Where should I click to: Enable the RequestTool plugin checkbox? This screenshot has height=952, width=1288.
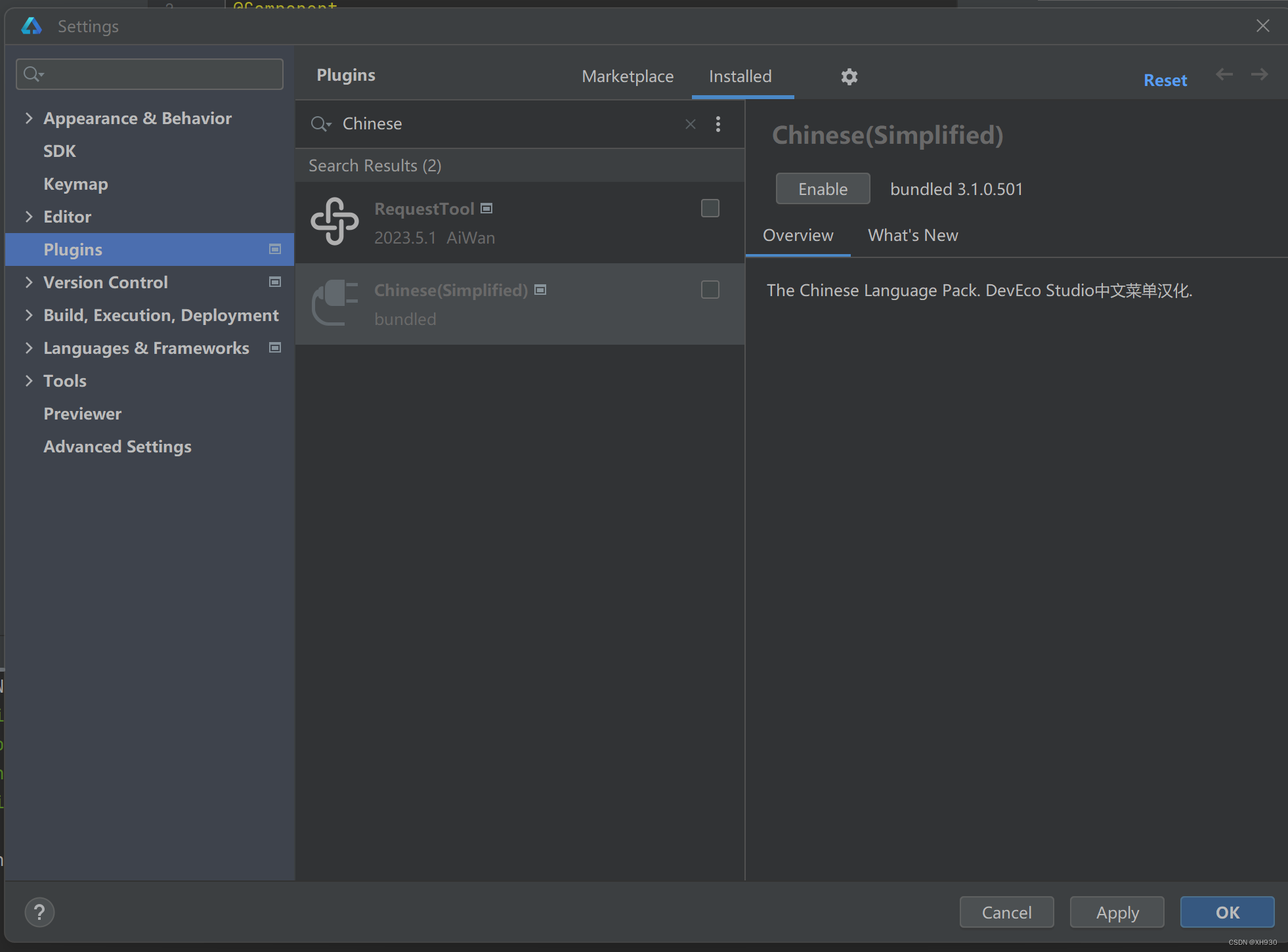pyautogui.click(x=710, y=208)
